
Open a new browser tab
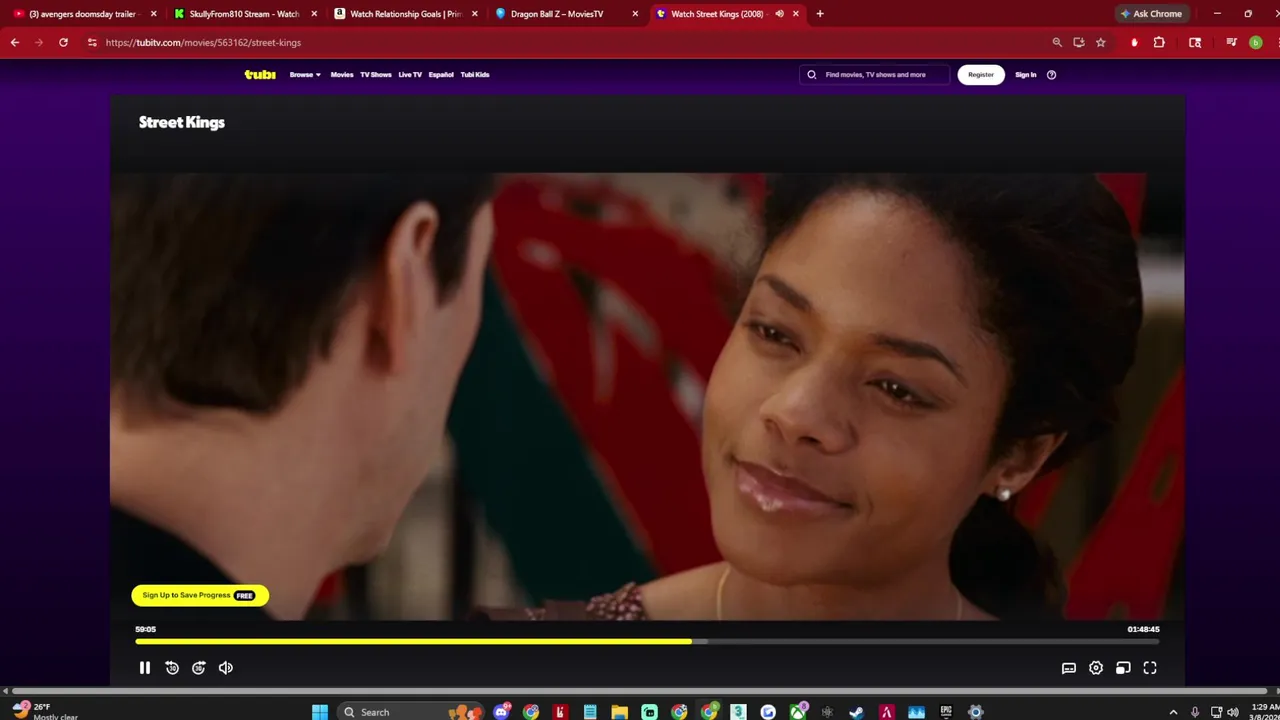pos(820,14)
